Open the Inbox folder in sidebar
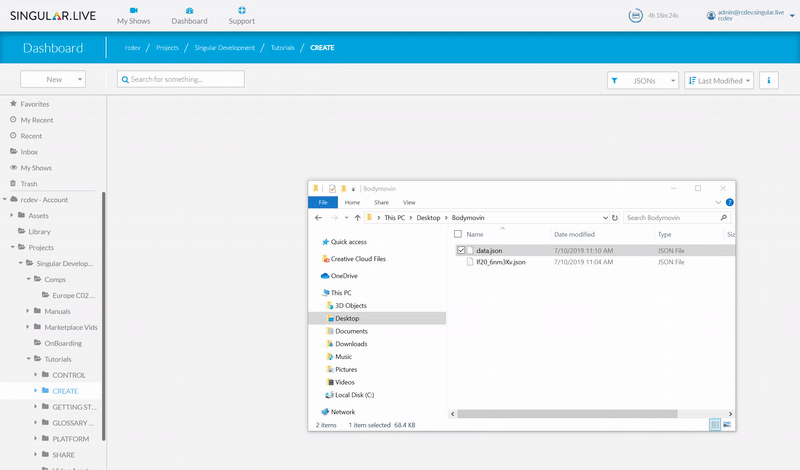This screenshot has height=470, width=800. (x=29, y=152)
